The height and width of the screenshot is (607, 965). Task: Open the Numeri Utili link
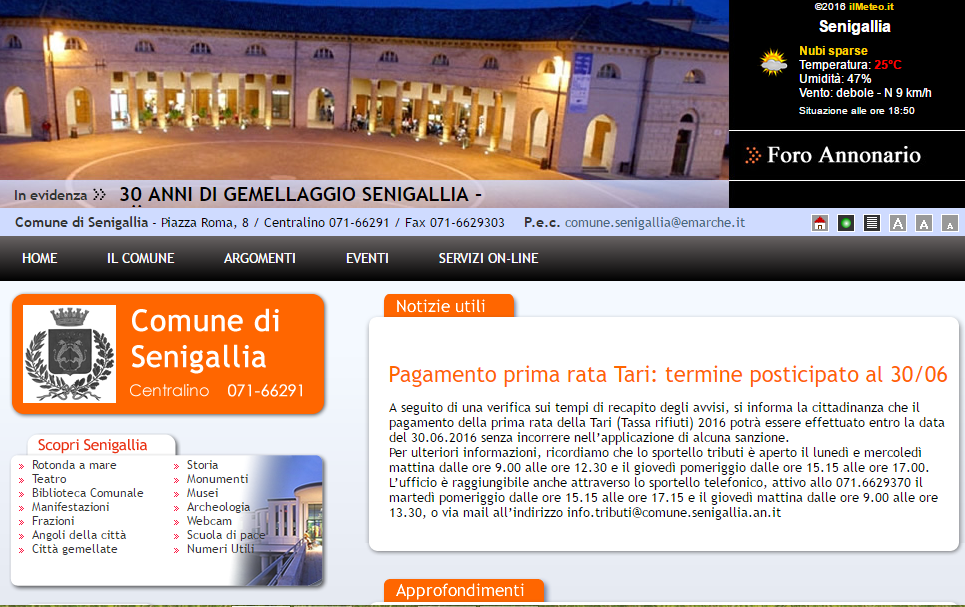coord(220,549)
